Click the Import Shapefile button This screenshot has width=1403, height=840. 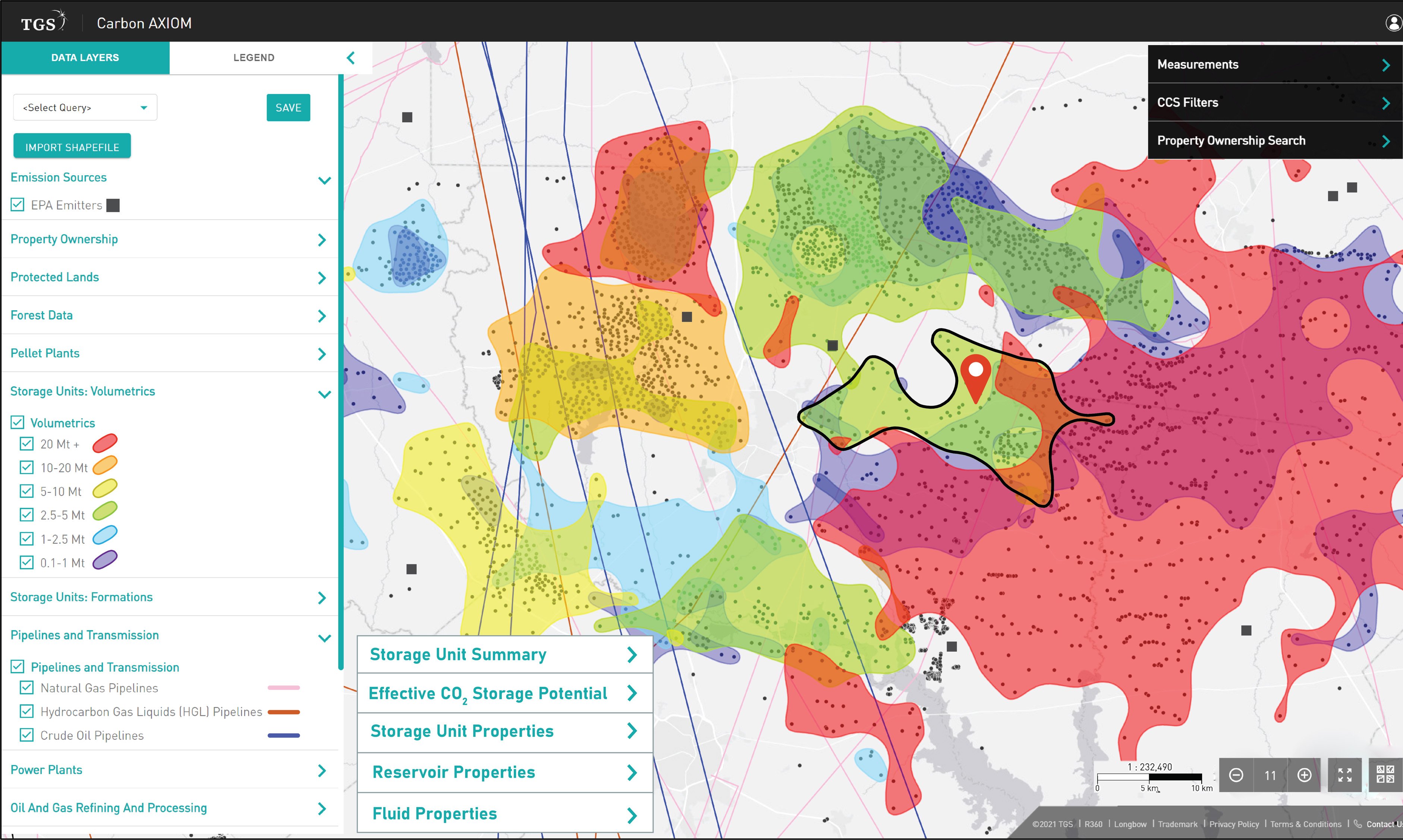coord(72,147)
